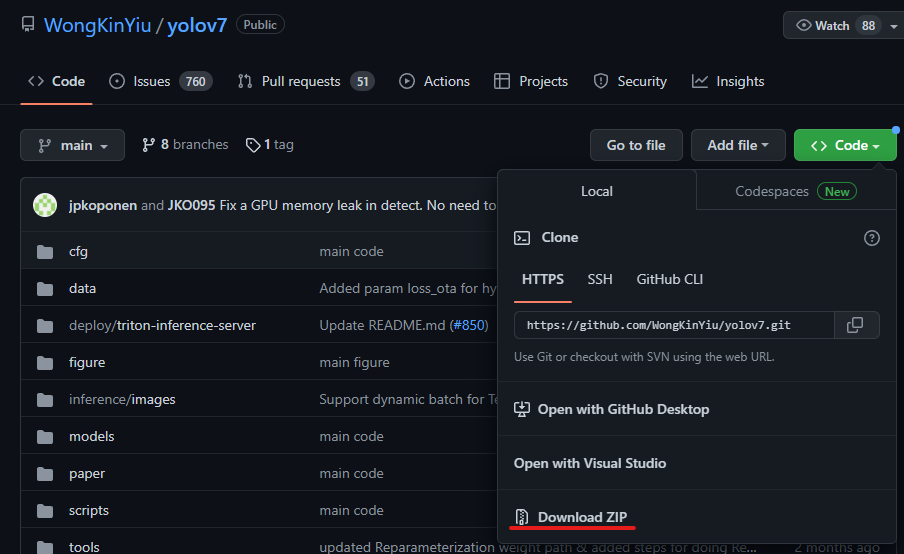Open the 'Fix a GPU memory leak' commit message

coord(357,205)
